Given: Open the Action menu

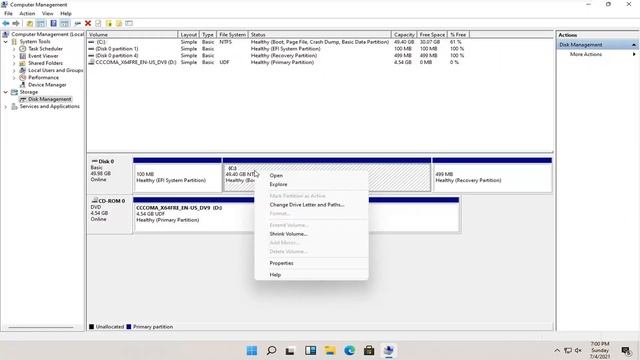Looking at the screenshot, I should tap(27, 13).
